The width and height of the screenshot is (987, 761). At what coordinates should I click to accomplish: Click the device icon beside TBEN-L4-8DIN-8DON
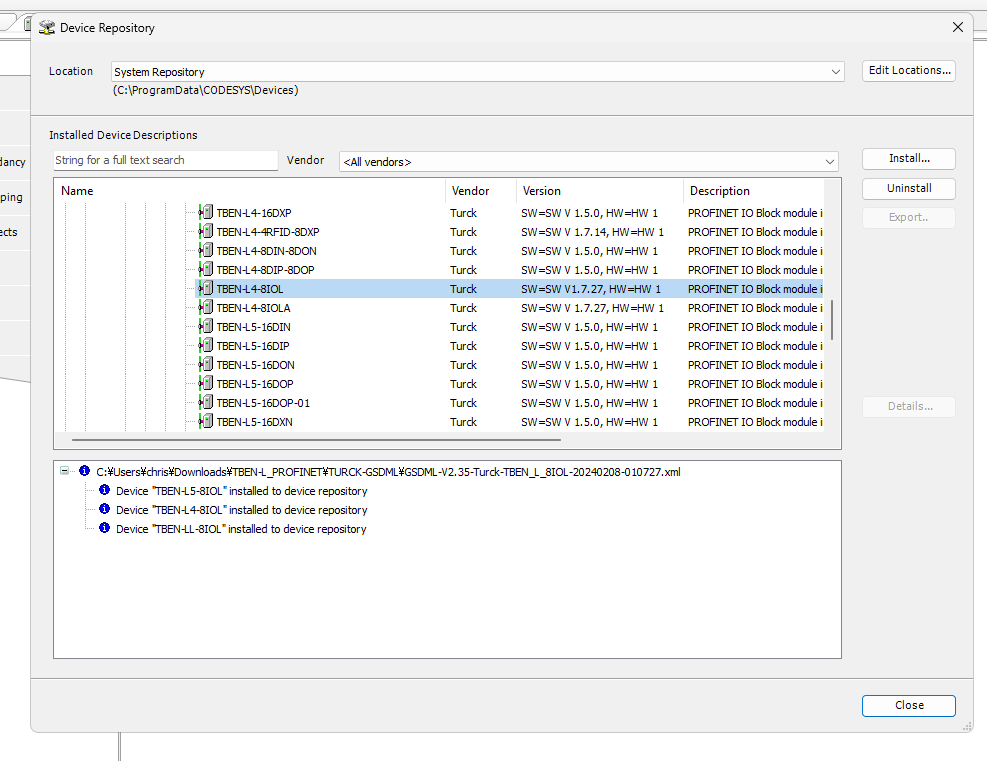coord(206,250)
